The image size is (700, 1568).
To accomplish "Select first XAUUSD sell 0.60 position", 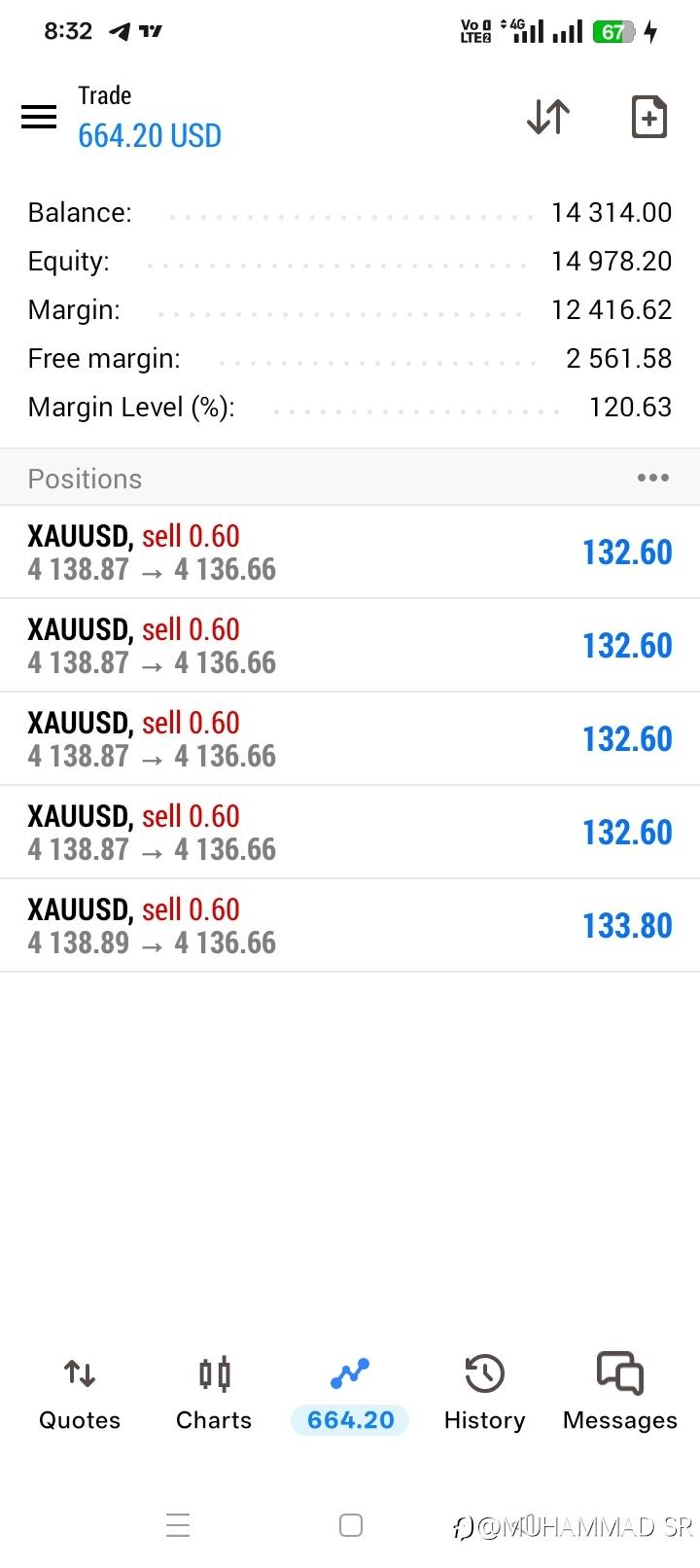I will [350, 552].
